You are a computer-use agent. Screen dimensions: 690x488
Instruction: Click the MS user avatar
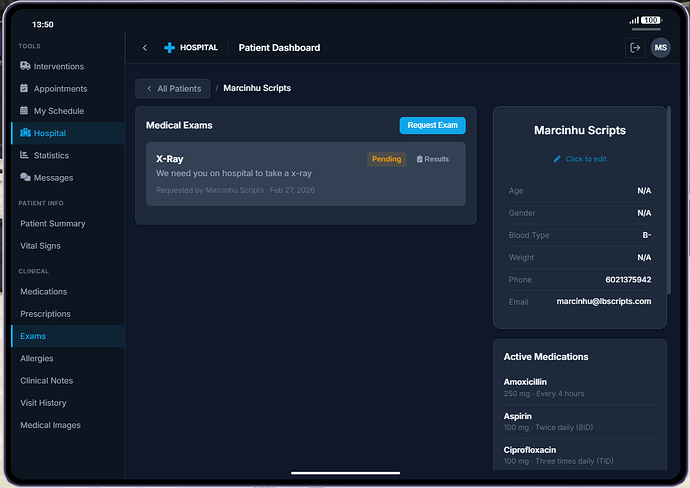coord(660,48)
